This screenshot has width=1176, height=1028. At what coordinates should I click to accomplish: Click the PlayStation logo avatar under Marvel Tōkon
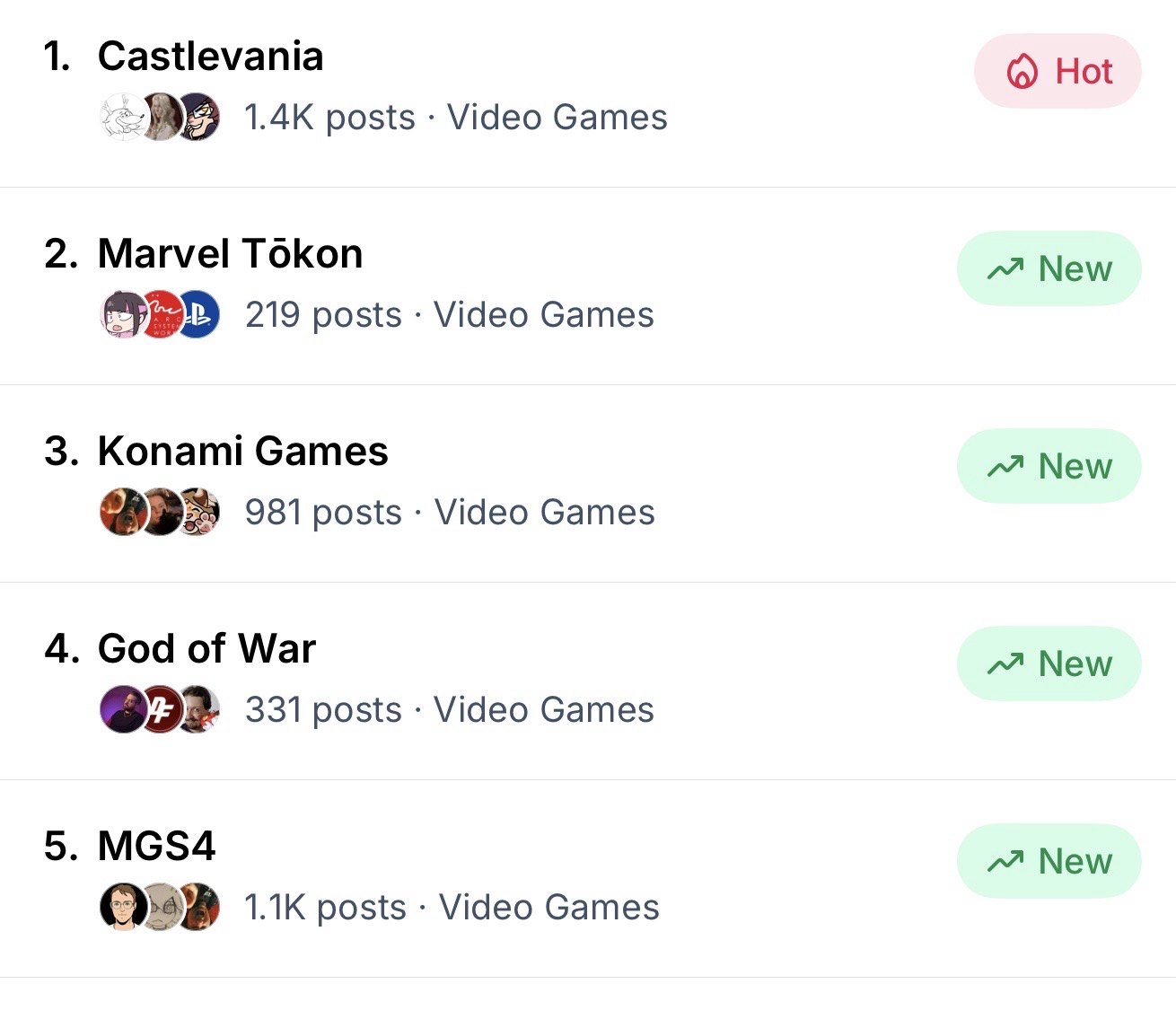(x=200, y=315)
